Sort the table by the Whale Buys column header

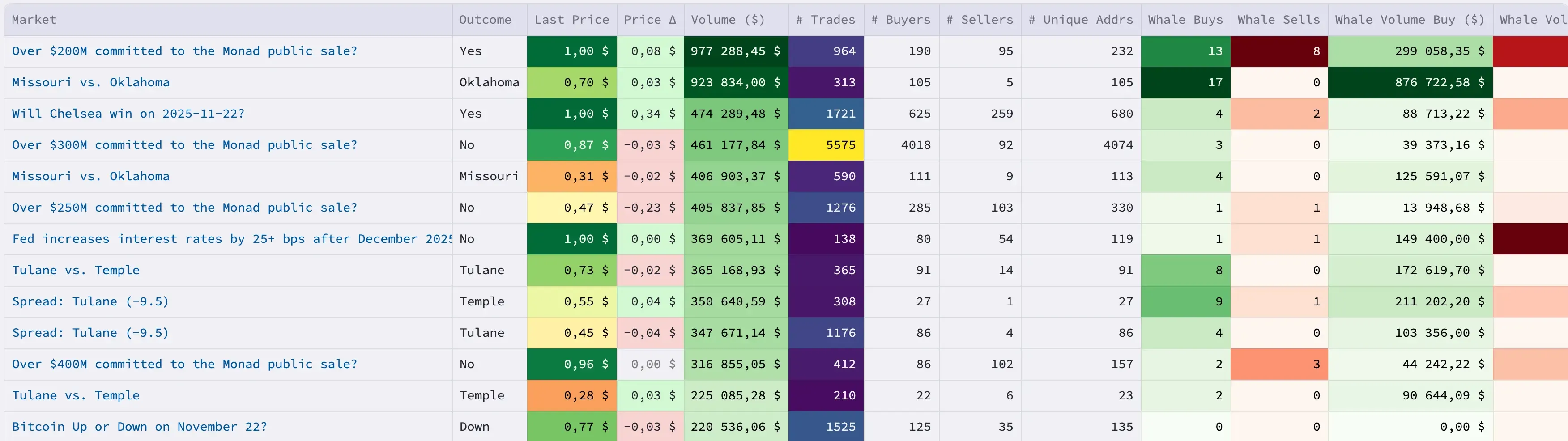[1184, 20]
